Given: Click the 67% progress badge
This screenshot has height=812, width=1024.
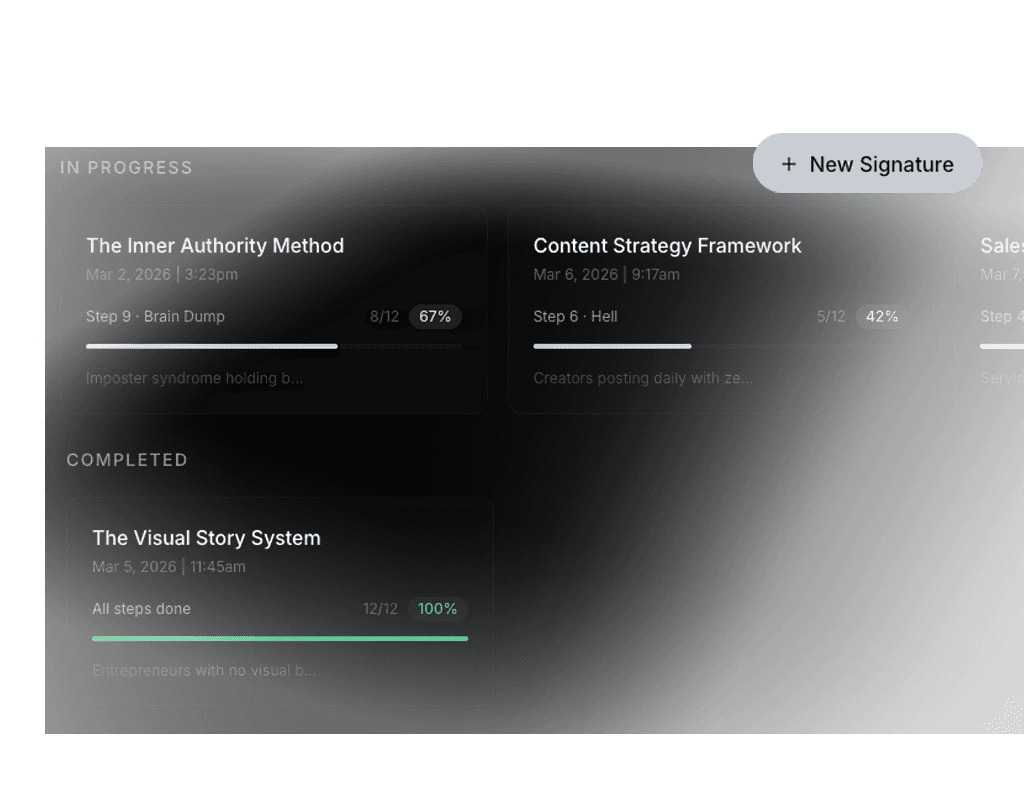Looking at the screenshot, I should tap(435, 317).
